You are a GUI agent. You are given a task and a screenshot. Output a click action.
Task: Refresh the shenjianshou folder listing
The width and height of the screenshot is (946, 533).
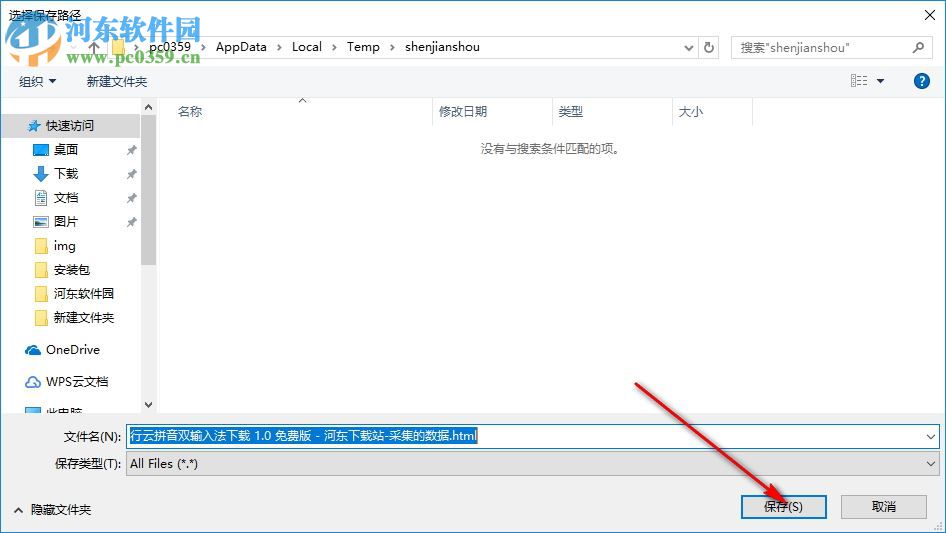click(x=709, y=47)
